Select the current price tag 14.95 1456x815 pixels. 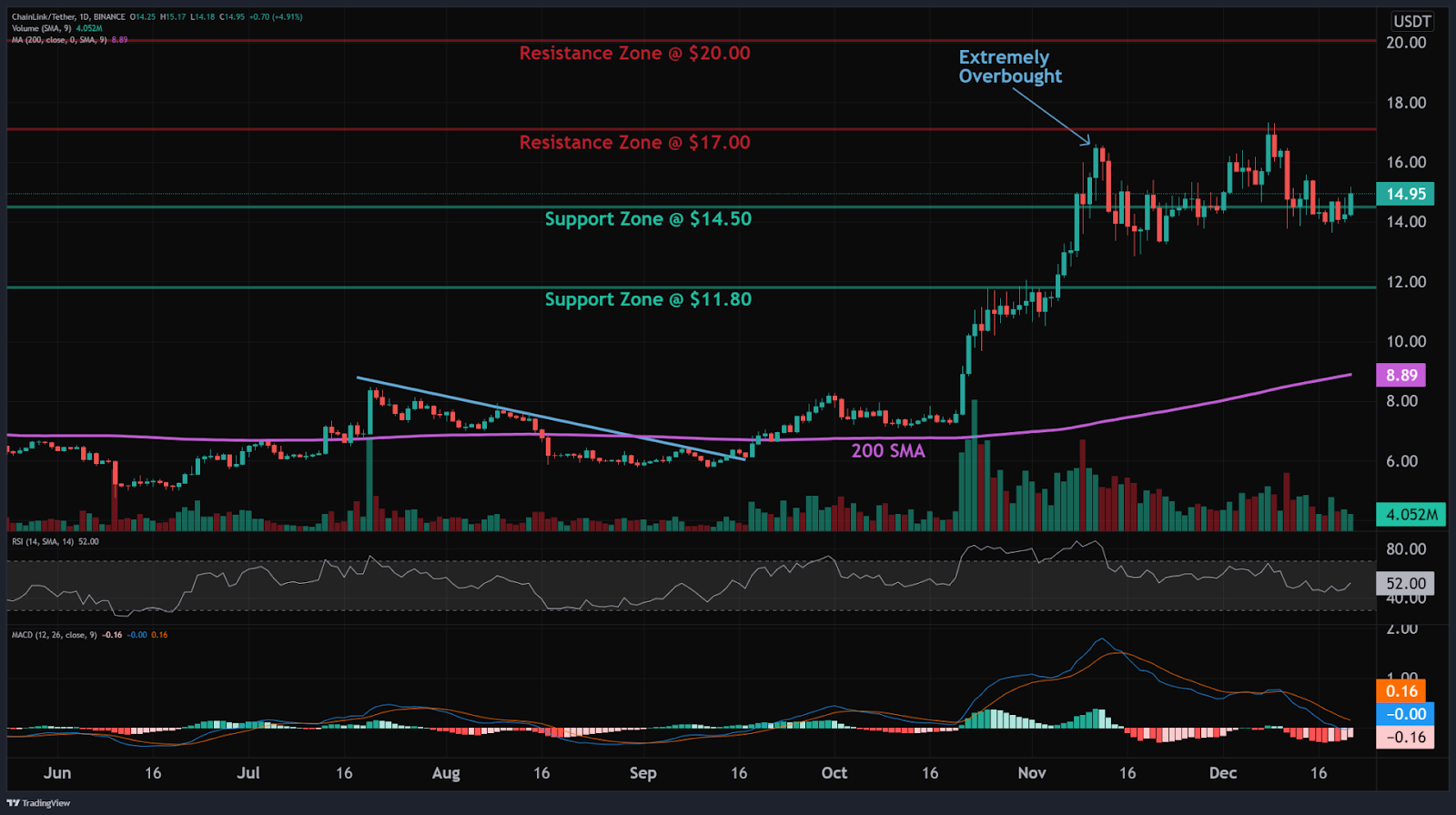coord(1406,194)
